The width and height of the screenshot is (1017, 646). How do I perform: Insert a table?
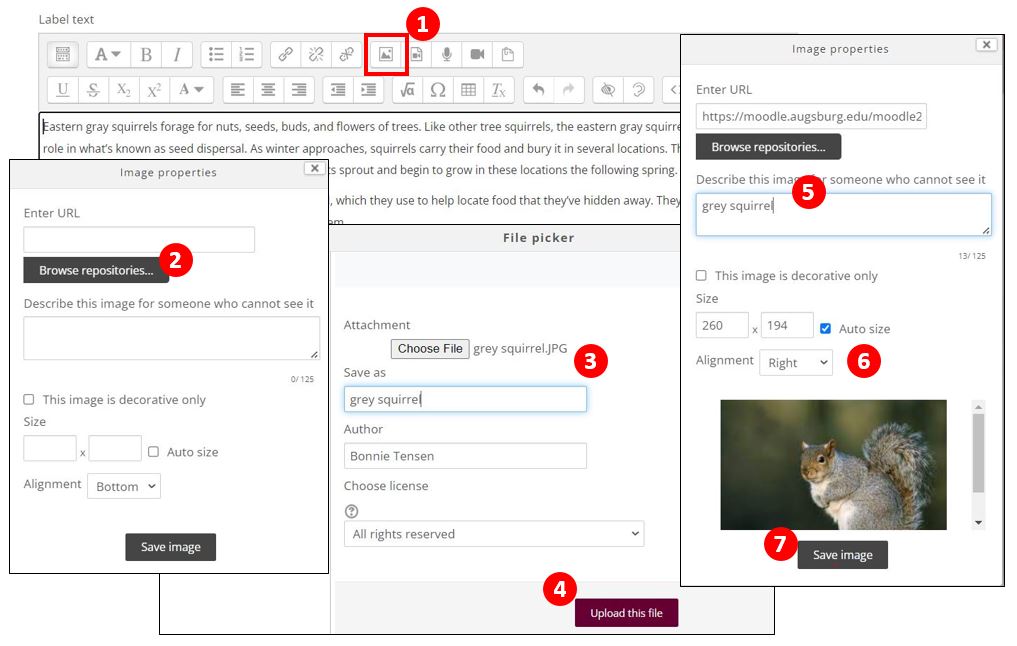(x=468, y=90)
